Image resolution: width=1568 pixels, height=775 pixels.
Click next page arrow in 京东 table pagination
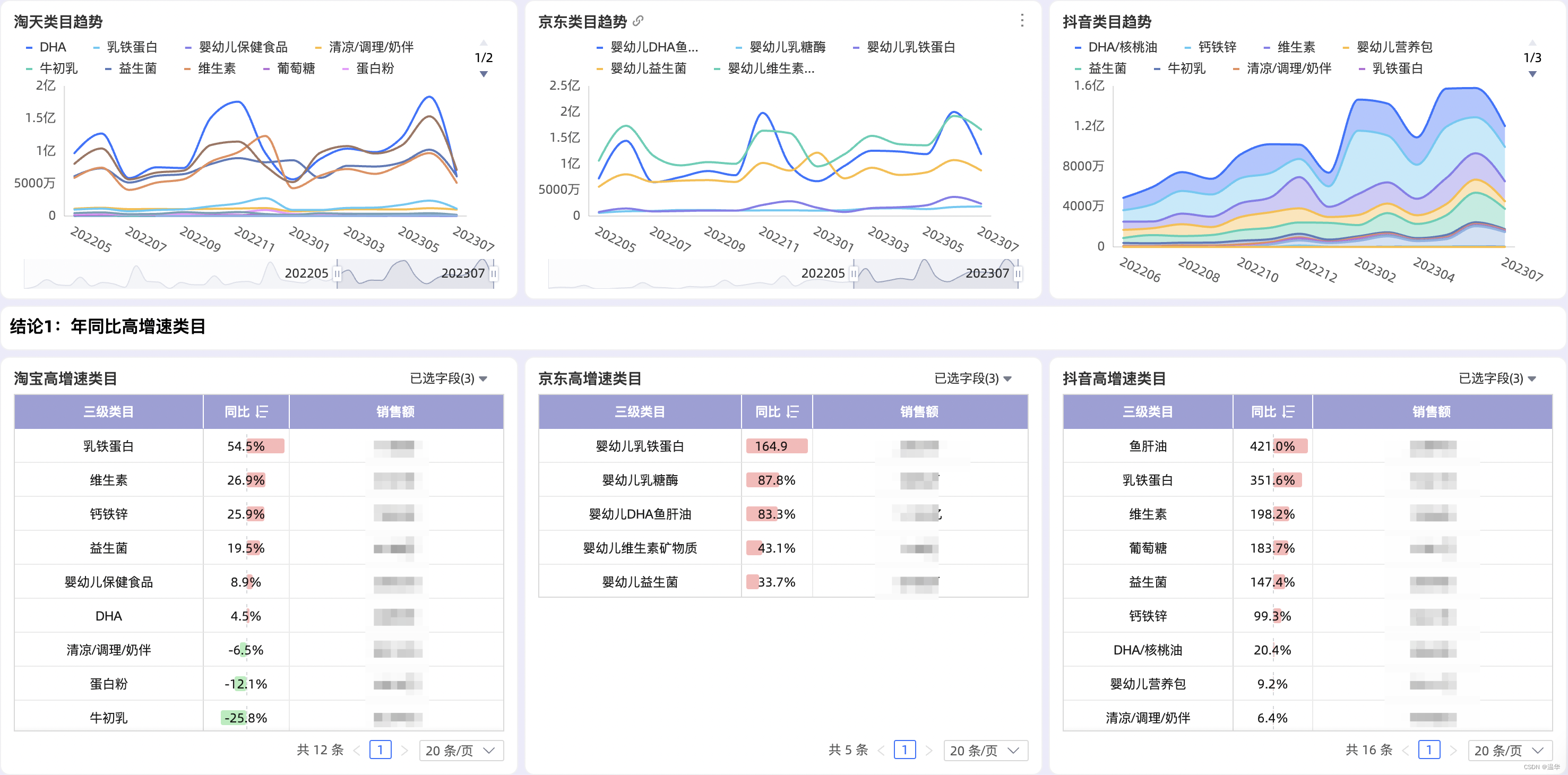pyautogui.click(x=929, y=750)
